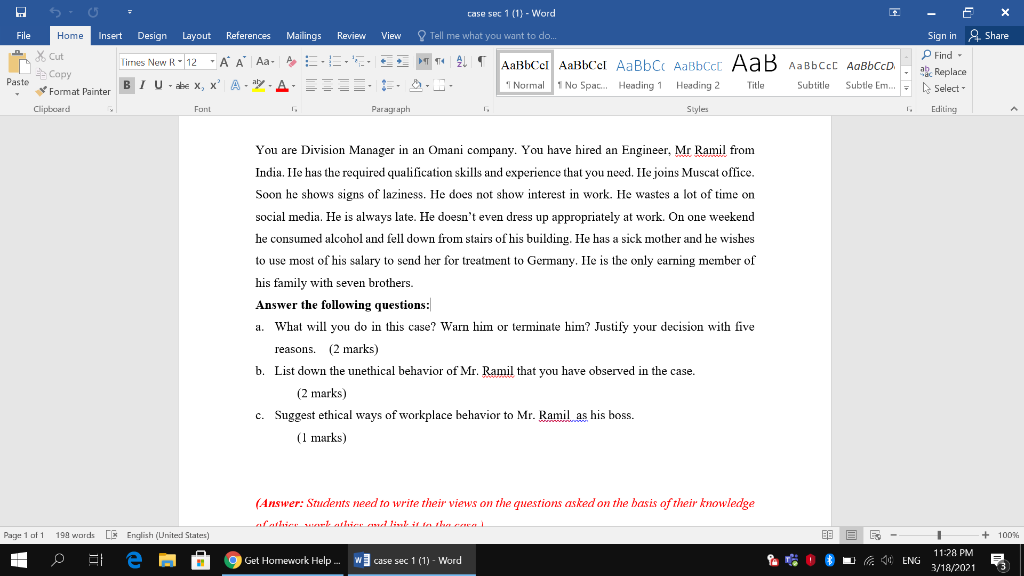Toggle Strikethrough formatting

point(182,84)
